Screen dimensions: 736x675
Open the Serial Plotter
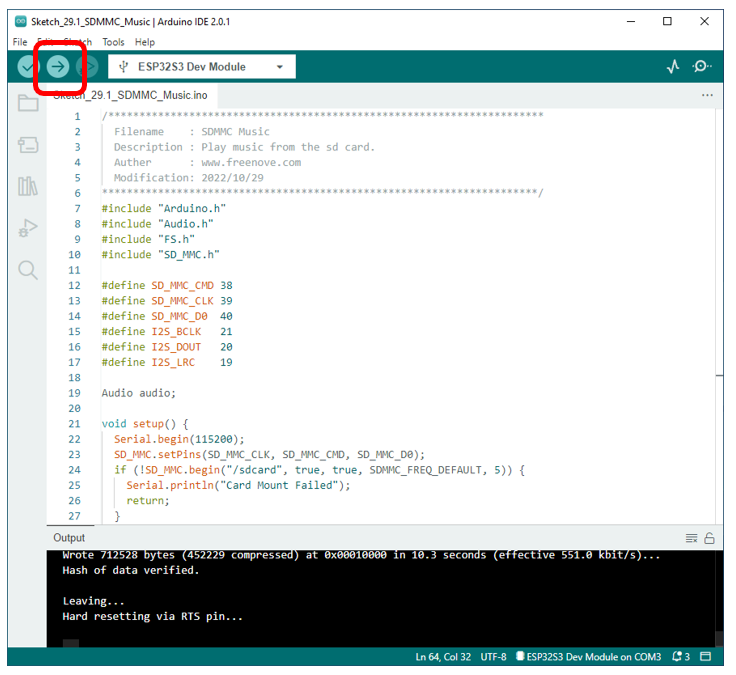point(673,67)
